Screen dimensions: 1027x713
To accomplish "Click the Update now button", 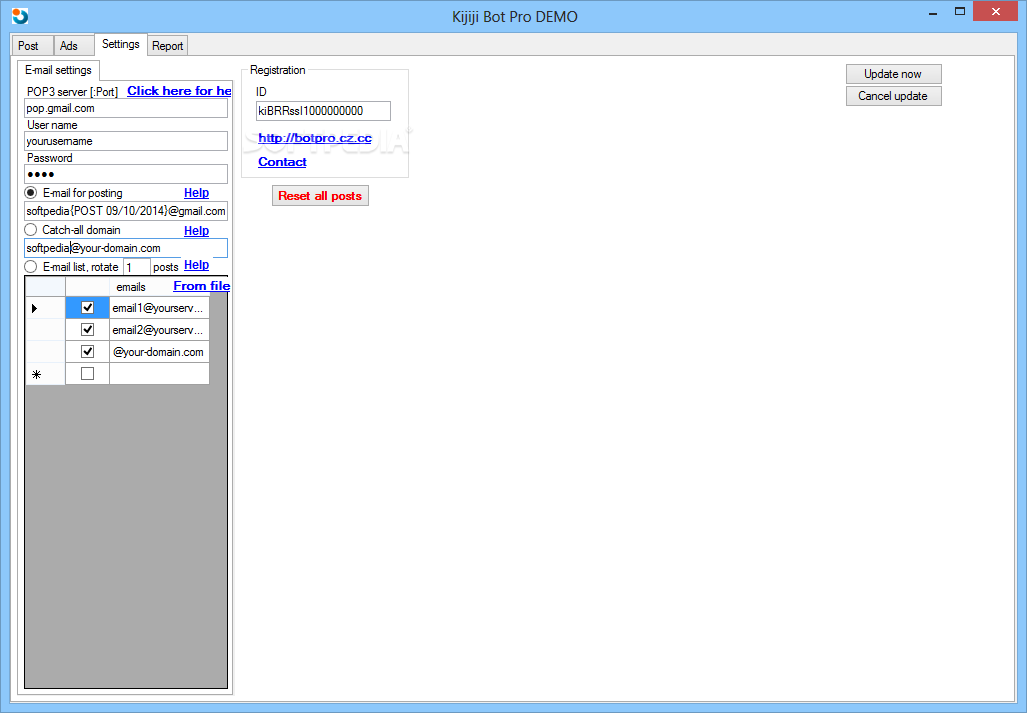I will coord(893,74).
